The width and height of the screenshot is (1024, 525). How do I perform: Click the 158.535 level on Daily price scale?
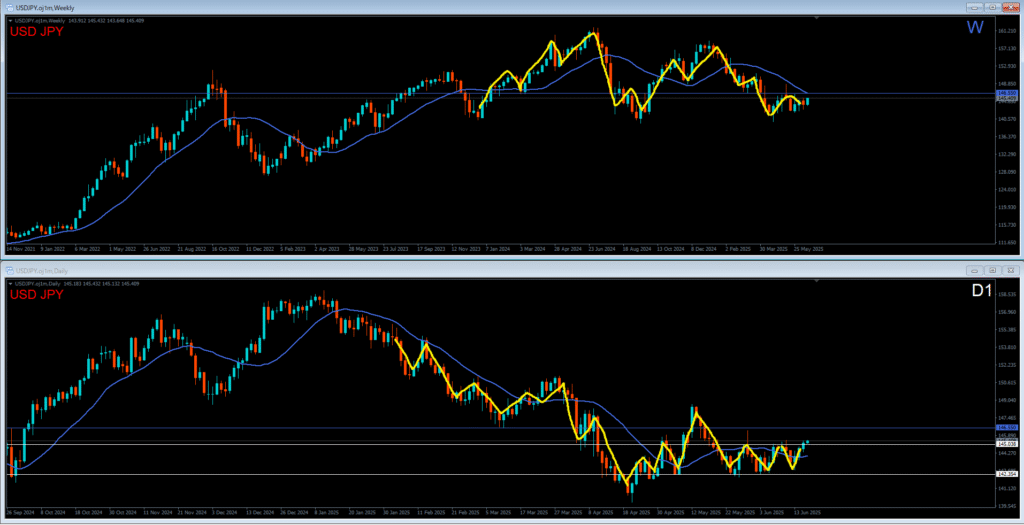coord(1008,295)
